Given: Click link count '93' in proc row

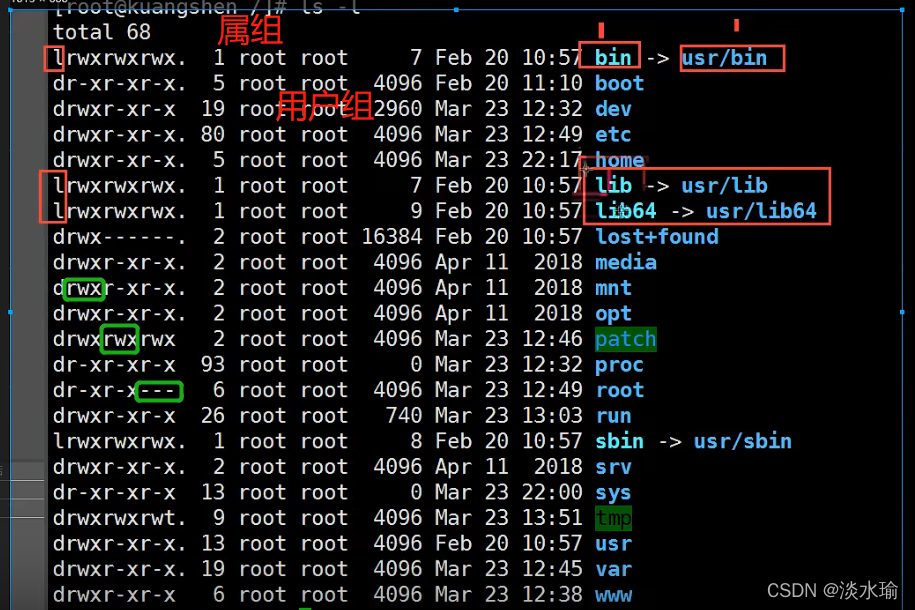Looking at the screenshot, I should pos(212,365).
